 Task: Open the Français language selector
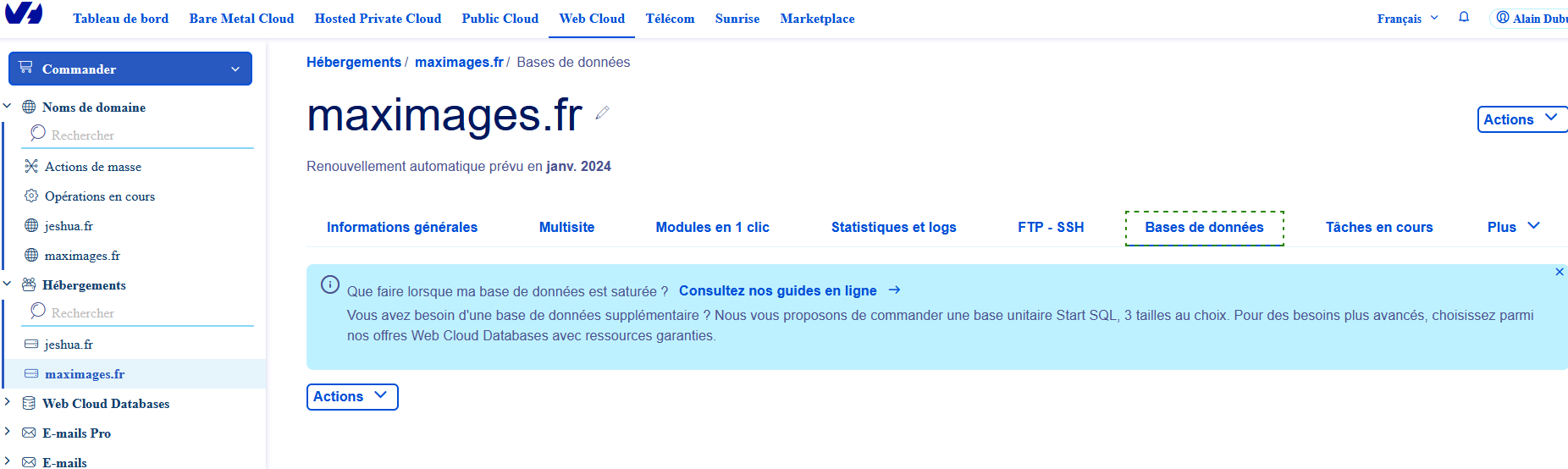pyautogui.click(x=1407, y=19)
